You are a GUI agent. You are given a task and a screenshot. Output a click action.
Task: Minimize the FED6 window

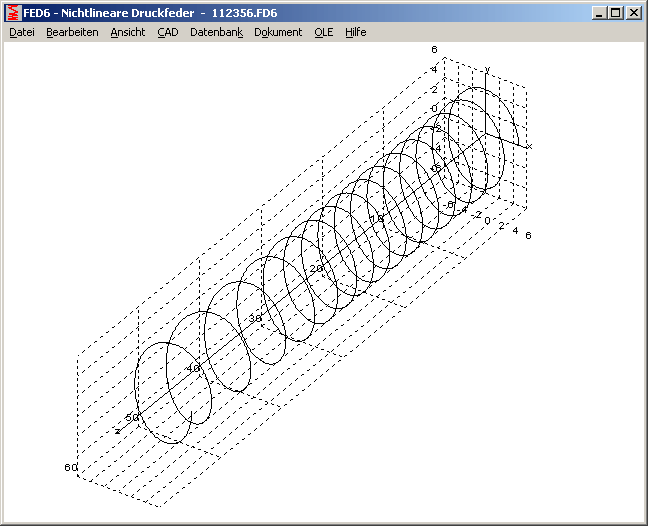click(x=598, y=13)
